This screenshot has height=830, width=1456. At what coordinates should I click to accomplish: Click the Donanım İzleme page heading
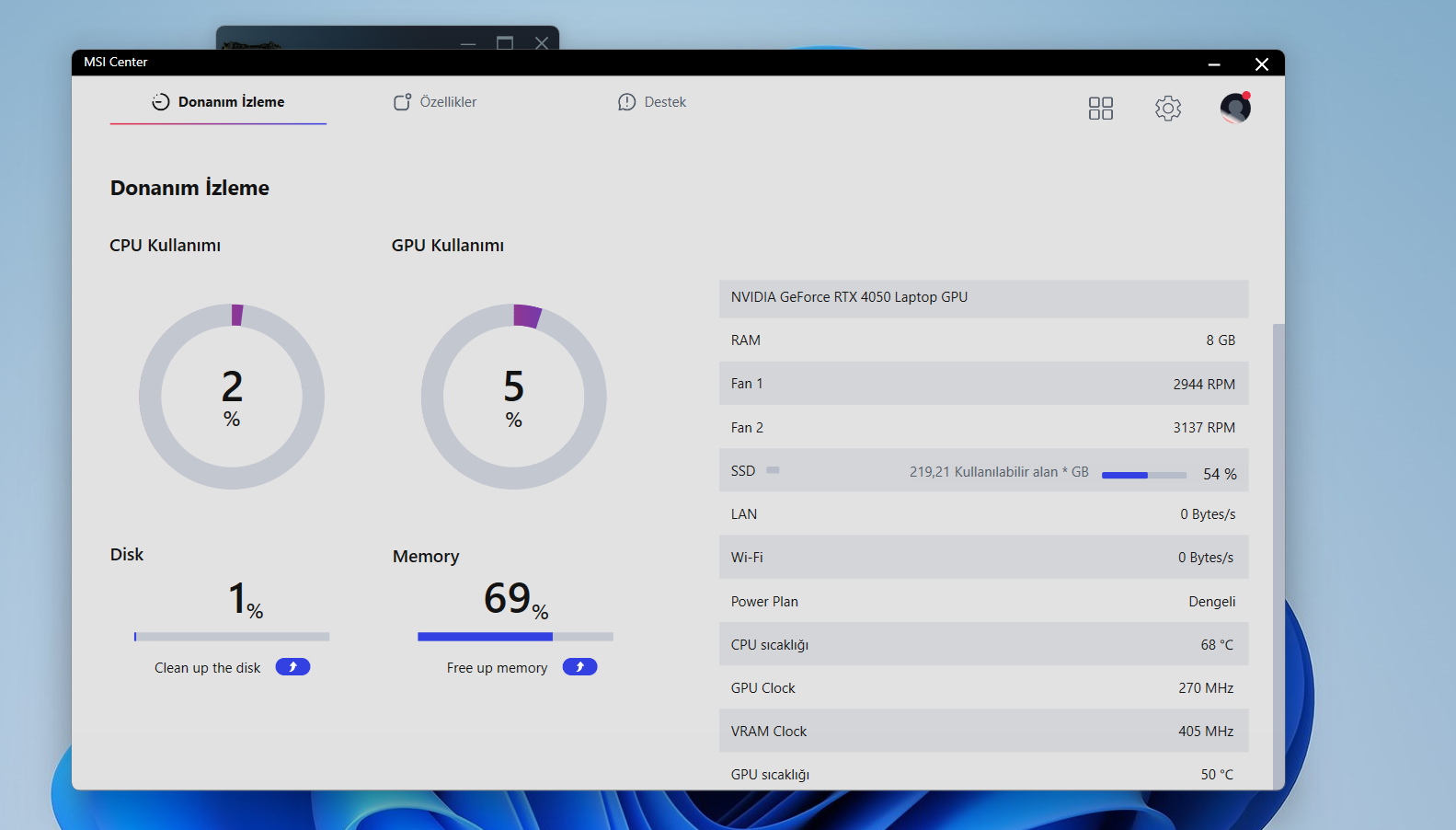[x=189, y=188]
